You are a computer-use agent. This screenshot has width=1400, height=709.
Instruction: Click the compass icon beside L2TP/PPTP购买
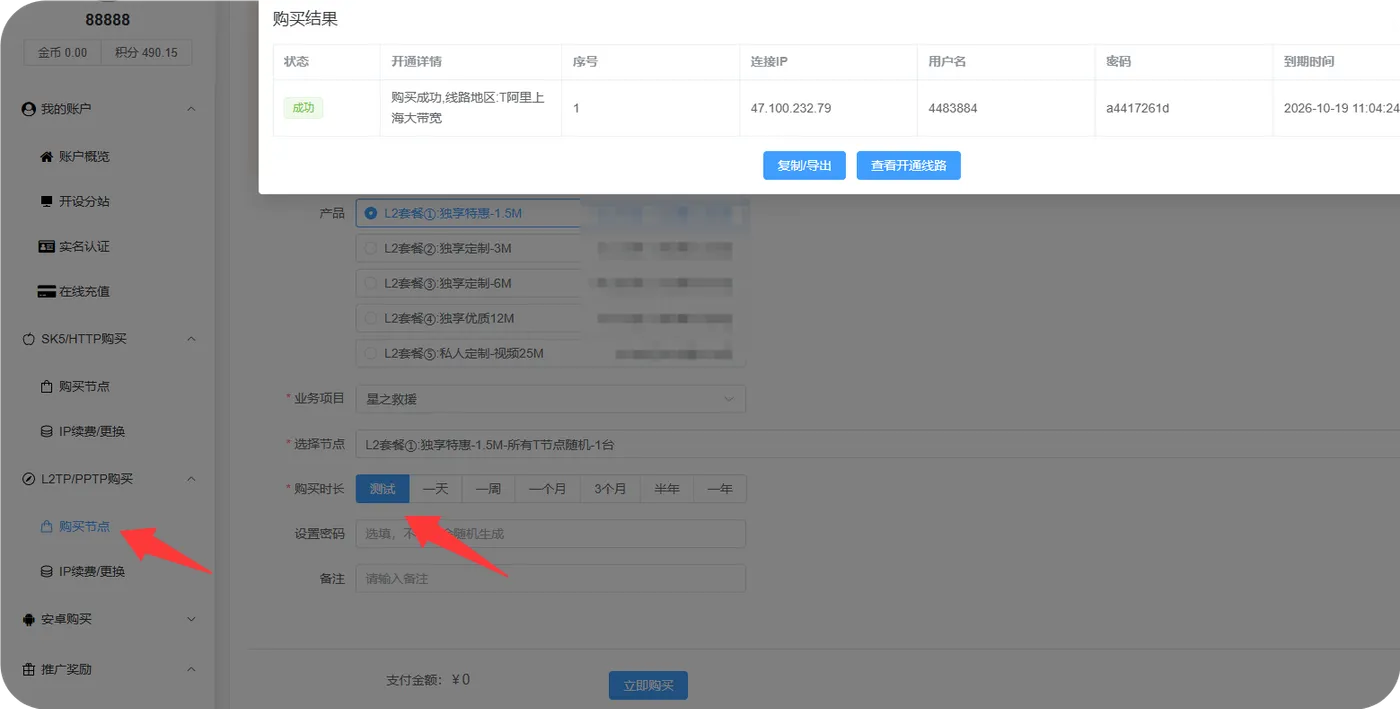click(x=28, y=479)
